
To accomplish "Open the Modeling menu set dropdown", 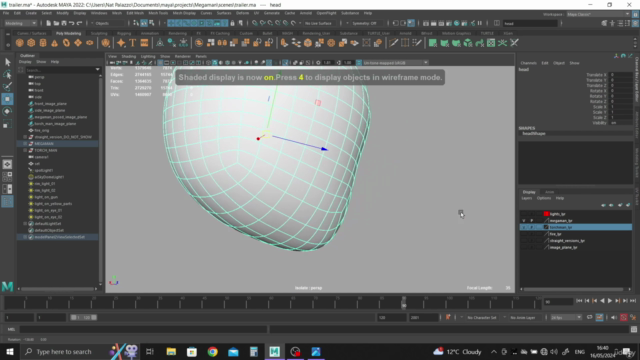I will click(x=20, y=23).
